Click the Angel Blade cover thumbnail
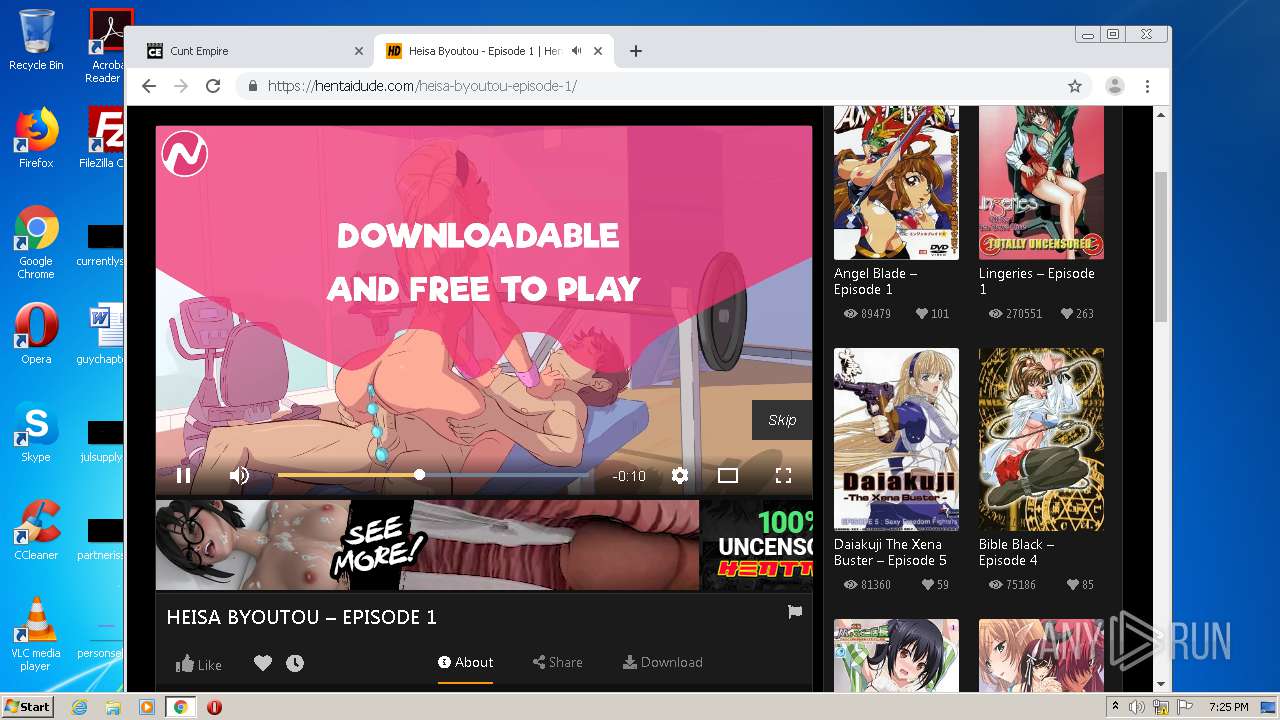1280x720 pixels. coord(896,183)
